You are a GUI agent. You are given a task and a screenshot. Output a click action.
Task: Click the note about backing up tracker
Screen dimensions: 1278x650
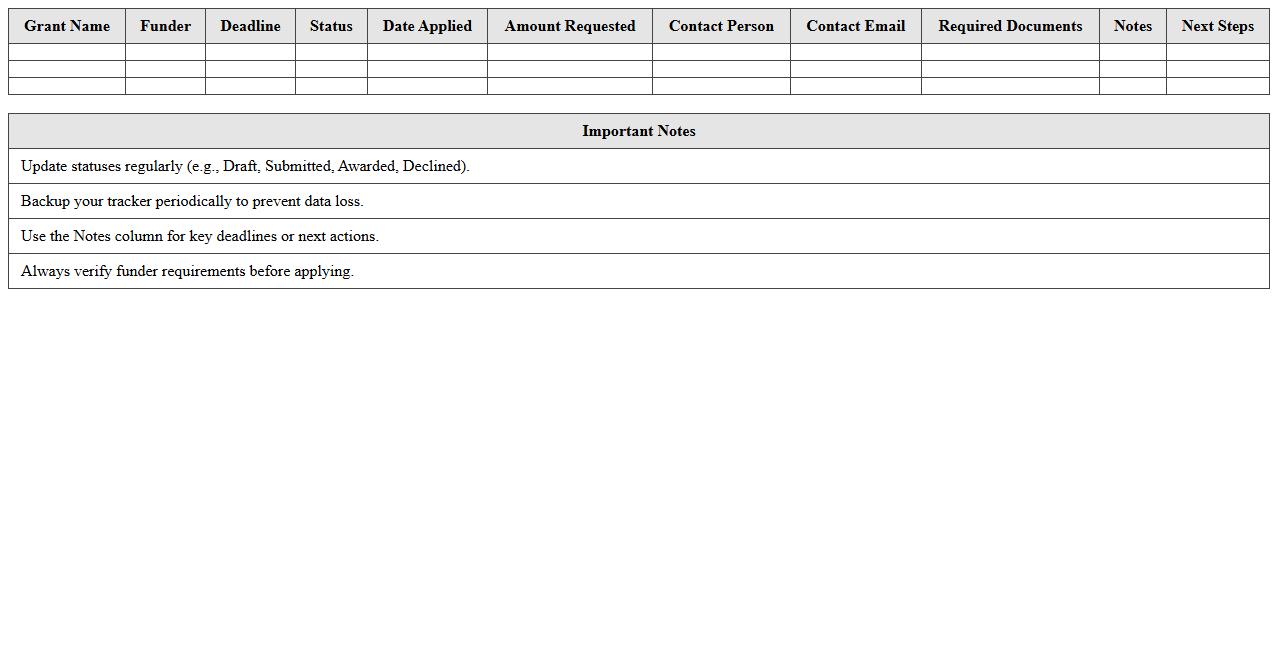tap(192, 201)
